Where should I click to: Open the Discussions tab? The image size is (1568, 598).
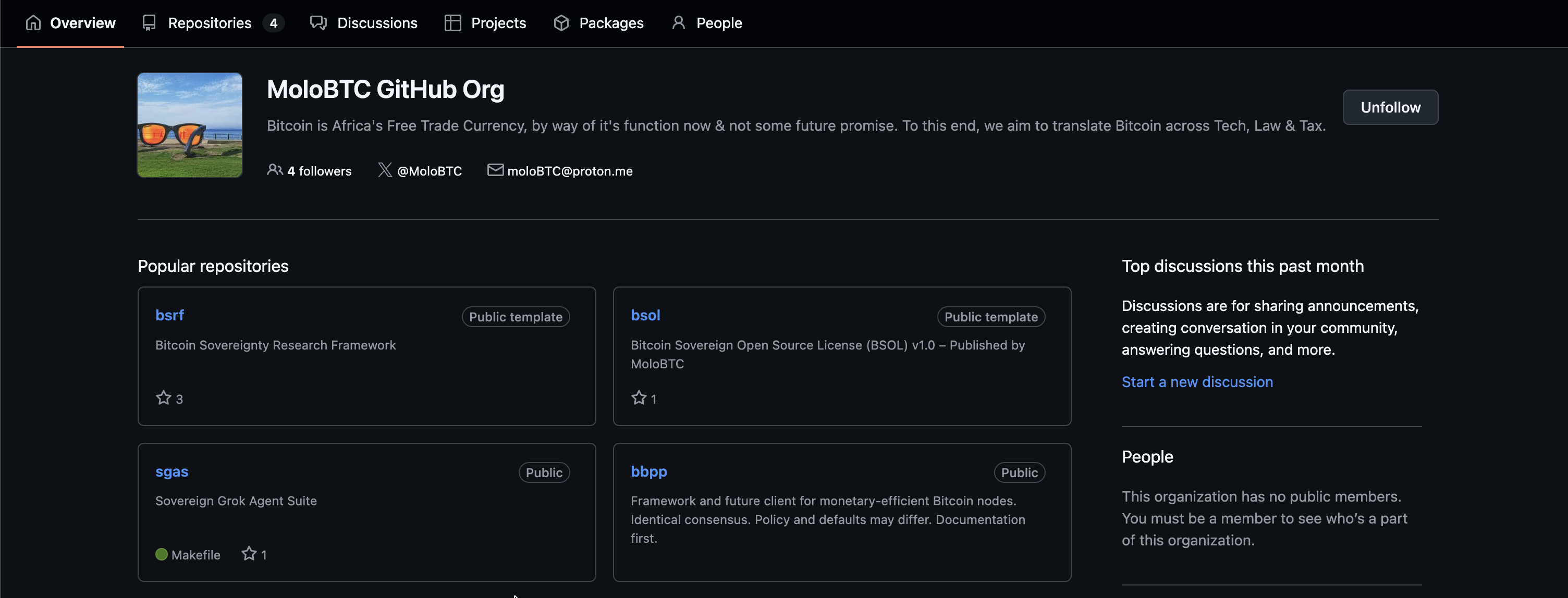click(x=363, y=23)
